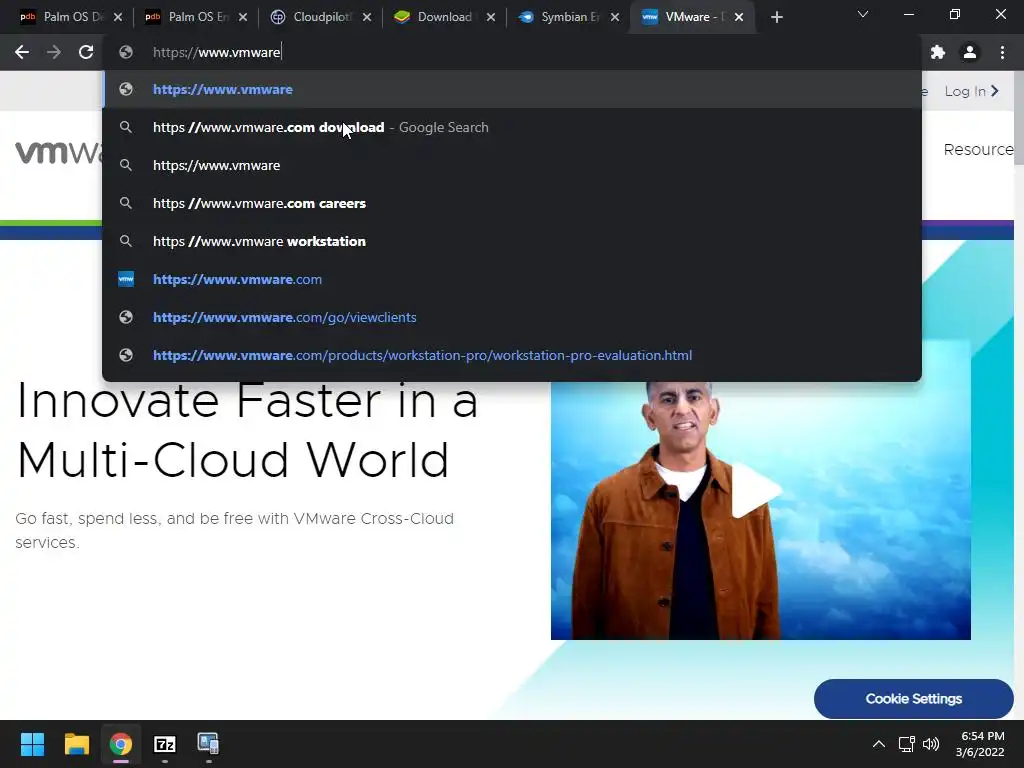Viewport: 1024px width, 768px height.
Task: Open 7-Zip from the taskbar
Action: tap(165, 744)
